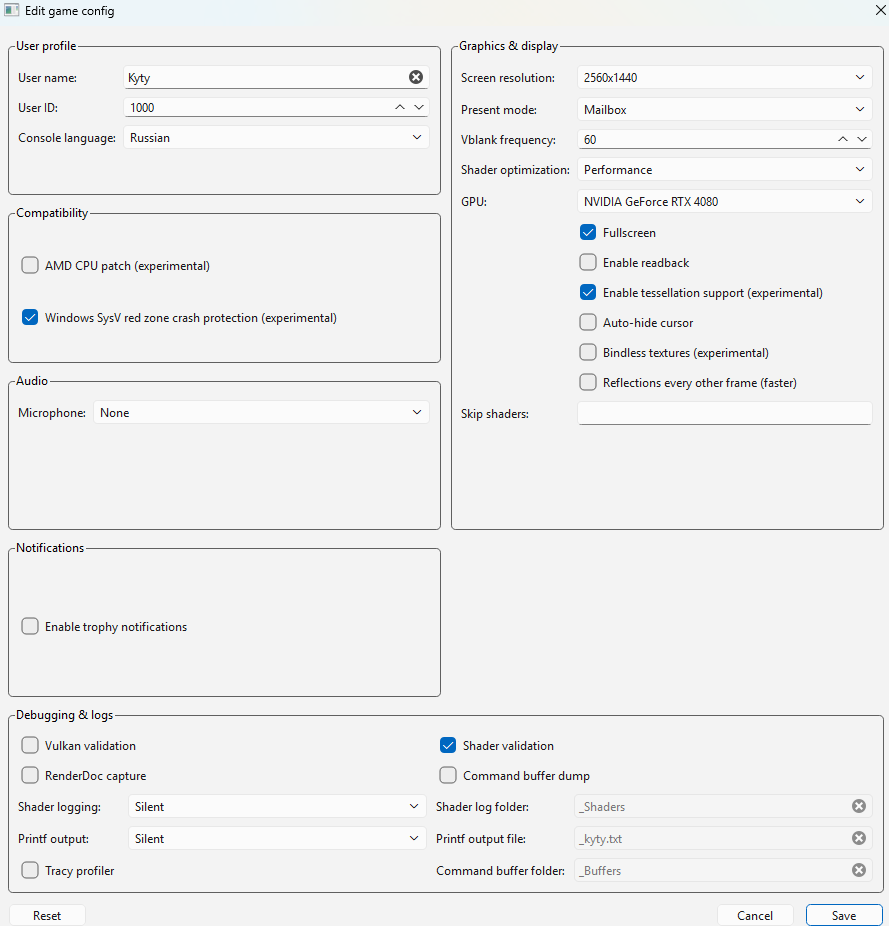Decrease the Vblank frequency value
889x926 pixels.
(862, 139)
